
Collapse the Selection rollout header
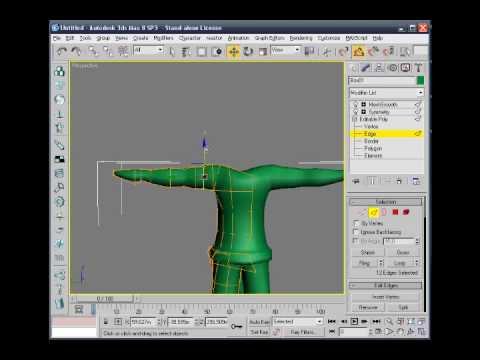click(386, 202)
